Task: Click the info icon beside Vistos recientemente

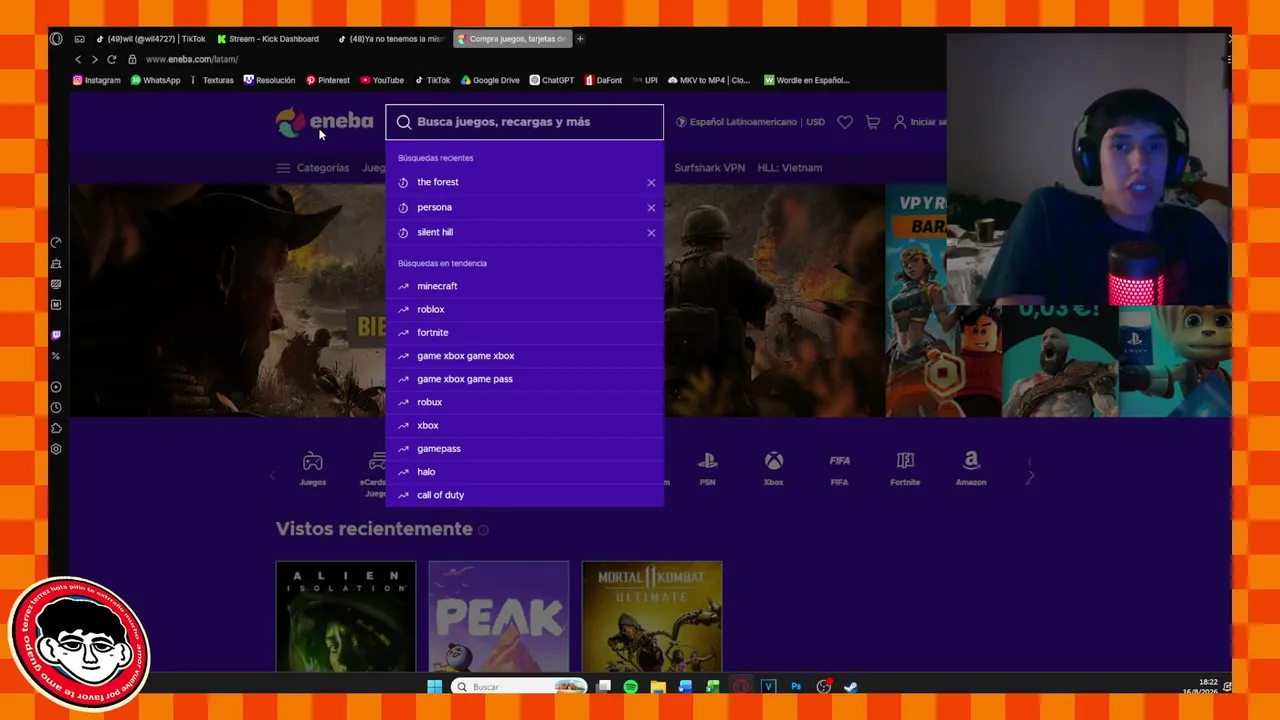Action: click(x=483, y=530)
